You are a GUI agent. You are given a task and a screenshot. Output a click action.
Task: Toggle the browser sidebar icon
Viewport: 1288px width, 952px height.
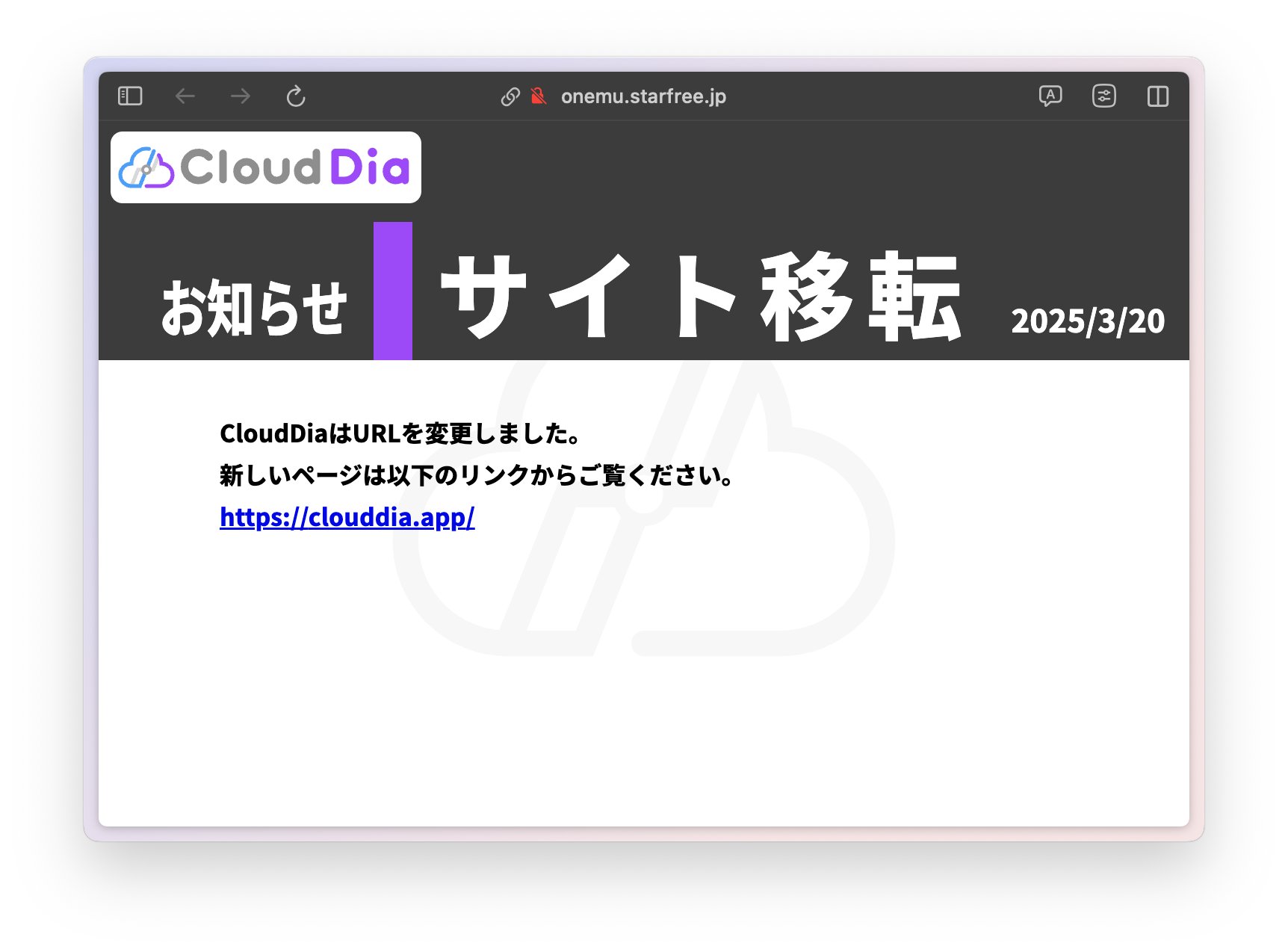tap(130, 96)
